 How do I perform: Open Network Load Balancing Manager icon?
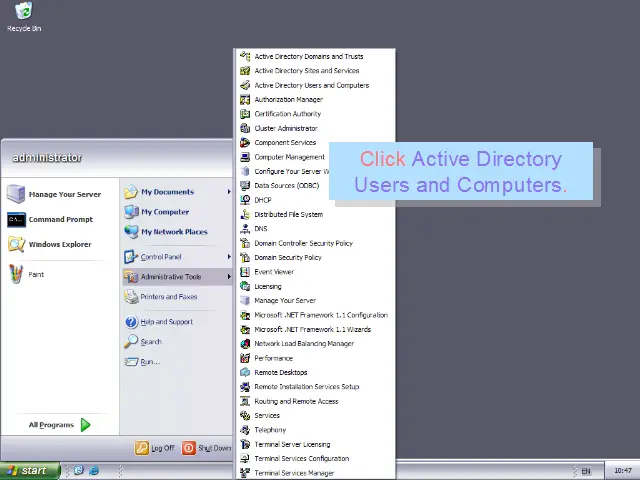pos(245,344)
